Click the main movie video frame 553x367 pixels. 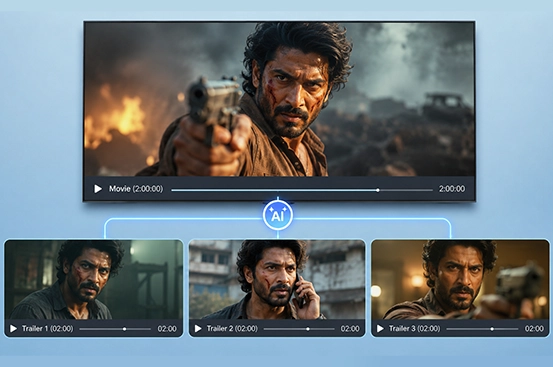[x=279, y=99]
